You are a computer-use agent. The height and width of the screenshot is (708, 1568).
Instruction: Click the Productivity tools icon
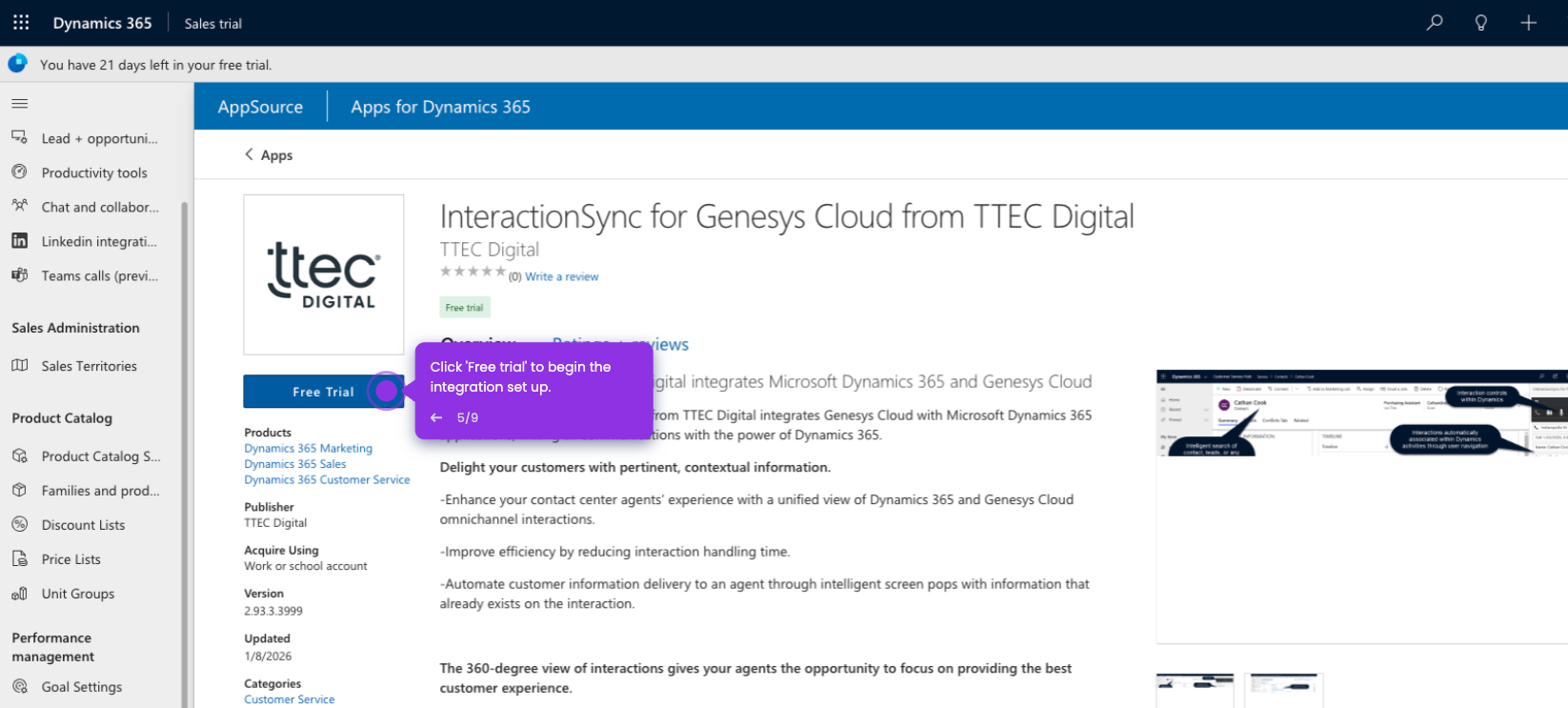(x=20, y=172)
